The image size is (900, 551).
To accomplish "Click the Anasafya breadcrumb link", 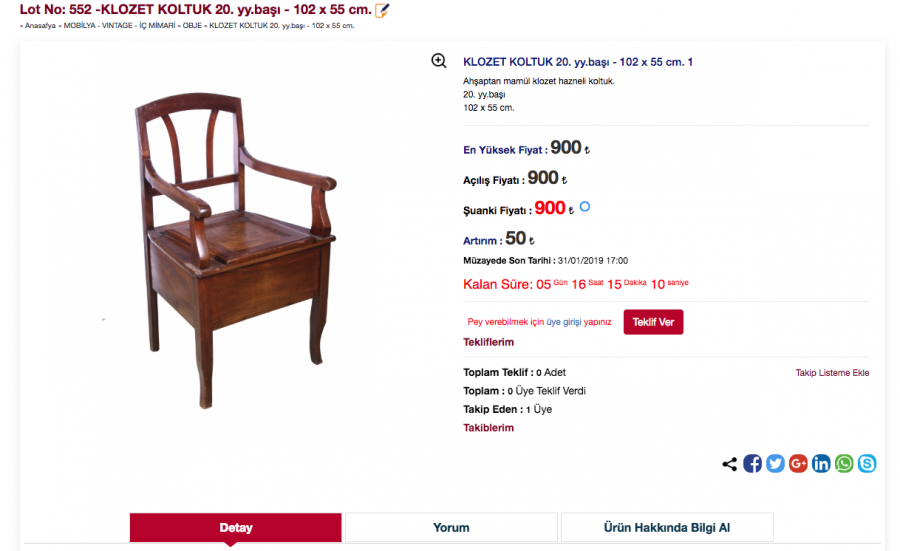I will [x=40, y=26].
